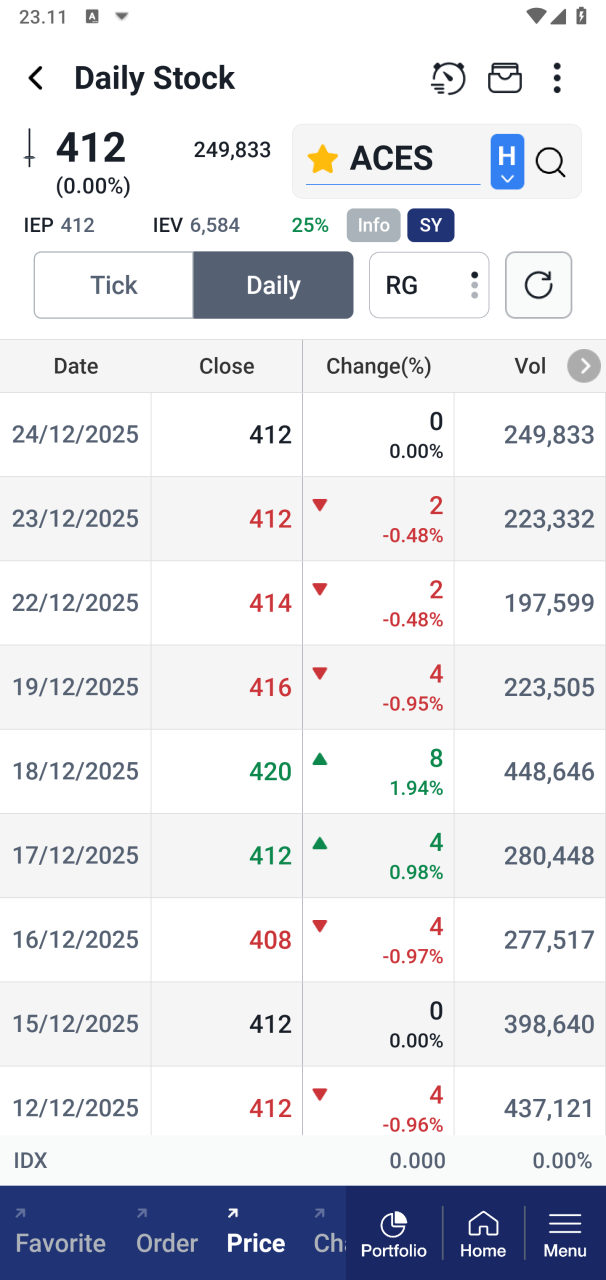This screenshot has width=606, height=1280.
Task: Open Portfolio from the bottom bar
Action: point(394,1234)
